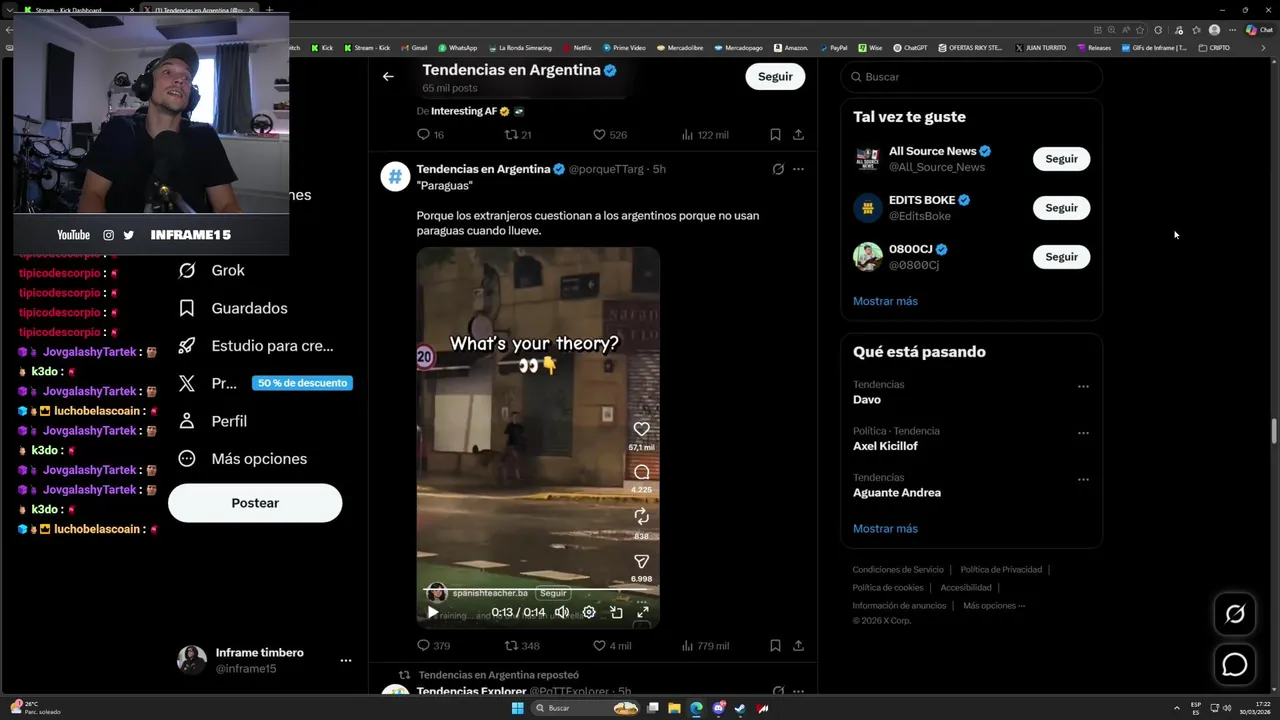Open the ChatGPT bookmark

[911, 47]
